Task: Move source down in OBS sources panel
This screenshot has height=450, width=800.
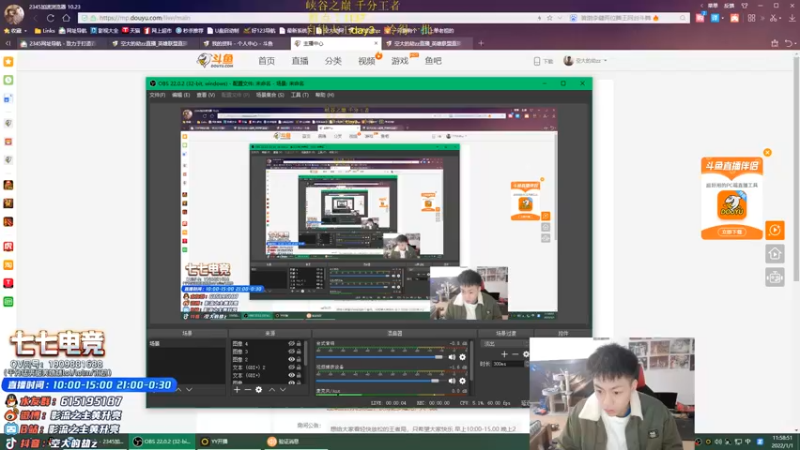Action: coord(283,390)
